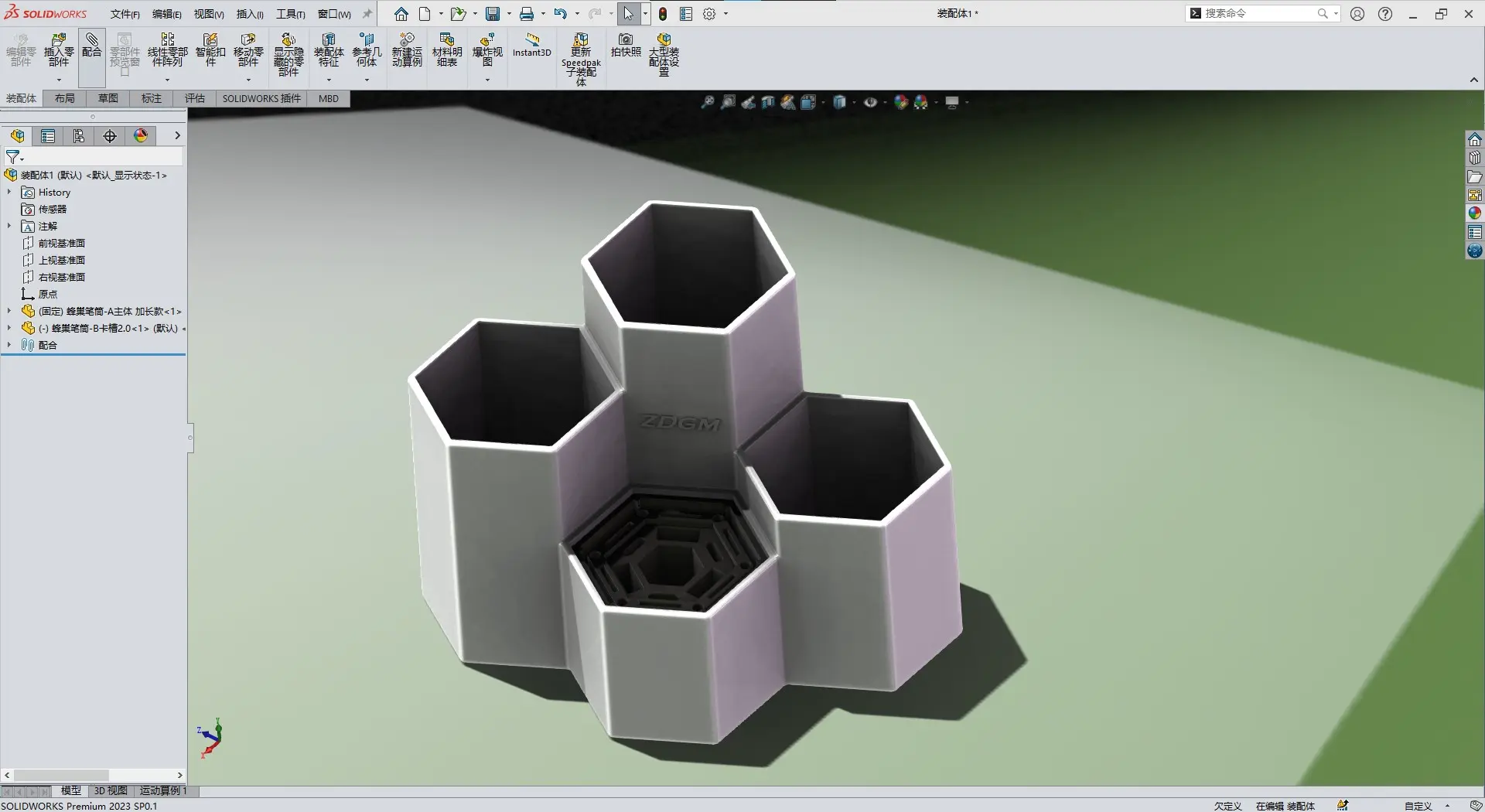Viewport: 1485px width, 812px height.
Task: Click the Zoom to Fit view icon
Action: pos(707,102)
